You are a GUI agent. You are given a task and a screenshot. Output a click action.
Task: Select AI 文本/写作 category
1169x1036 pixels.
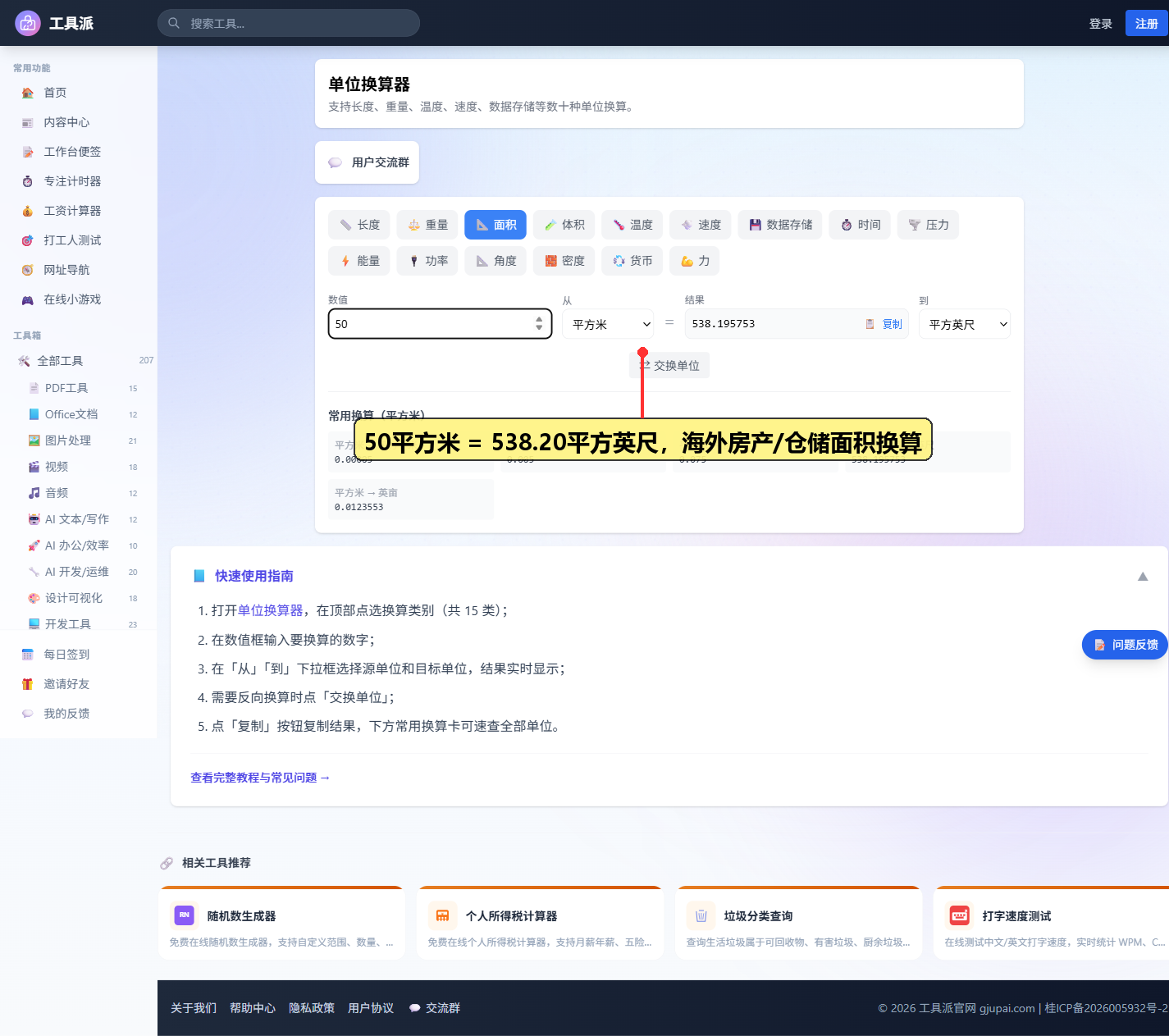(x=82, y=519)
